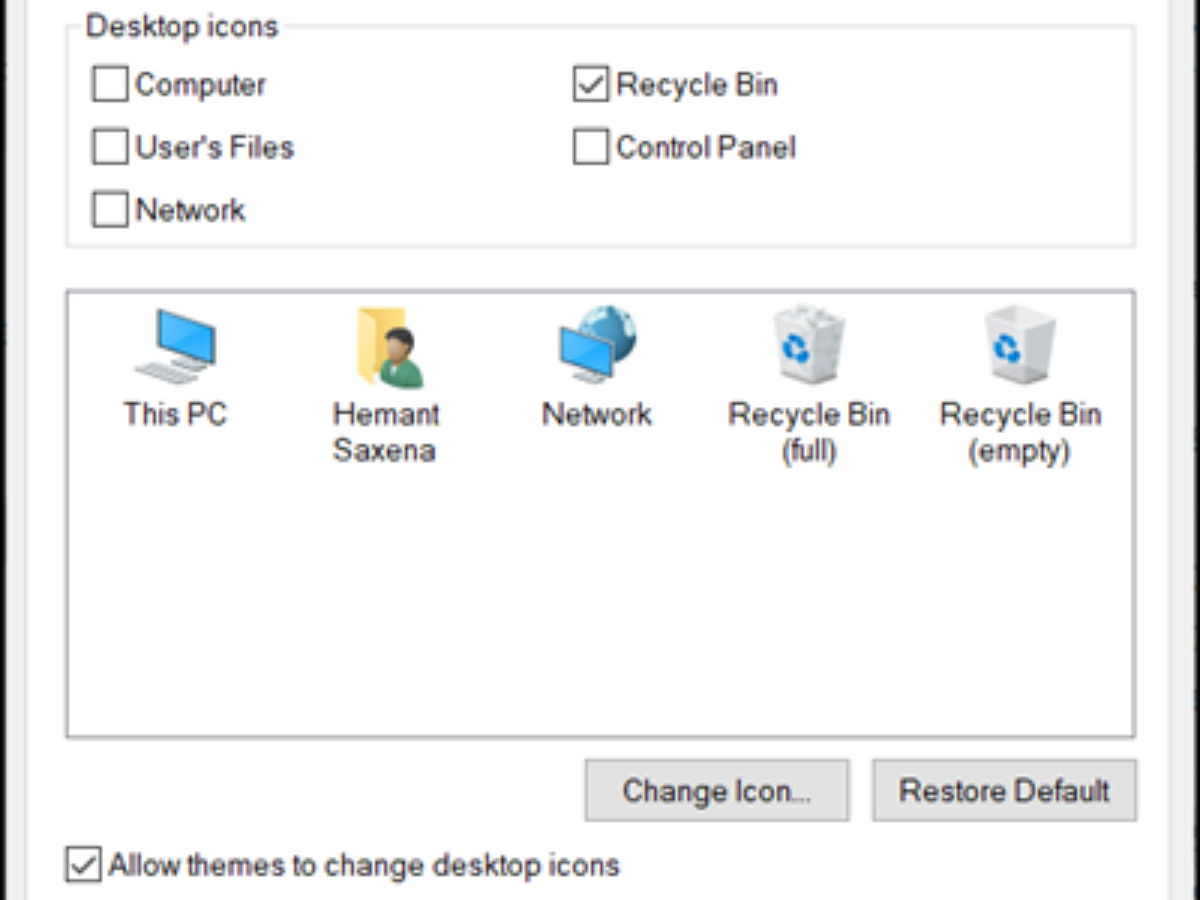Enable the Control Panel checkbox

(591, 147)
